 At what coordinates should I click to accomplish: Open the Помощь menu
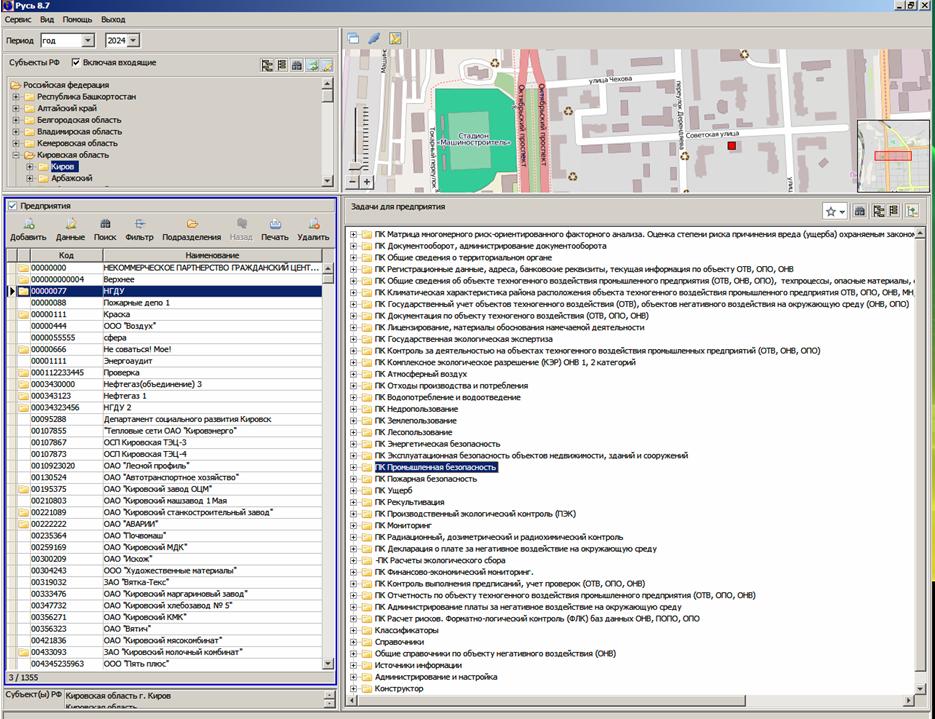click(x=76, y=19)
